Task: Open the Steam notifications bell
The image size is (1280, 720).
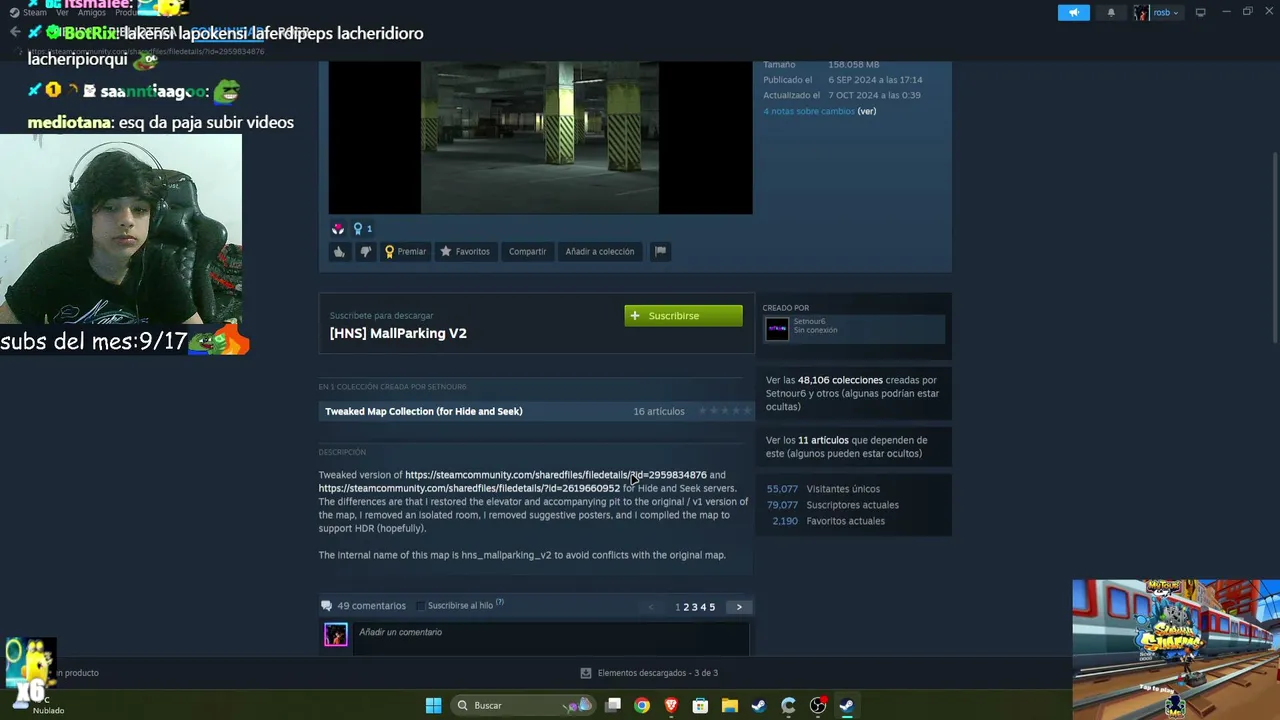Action: (x=1111, y=13)
